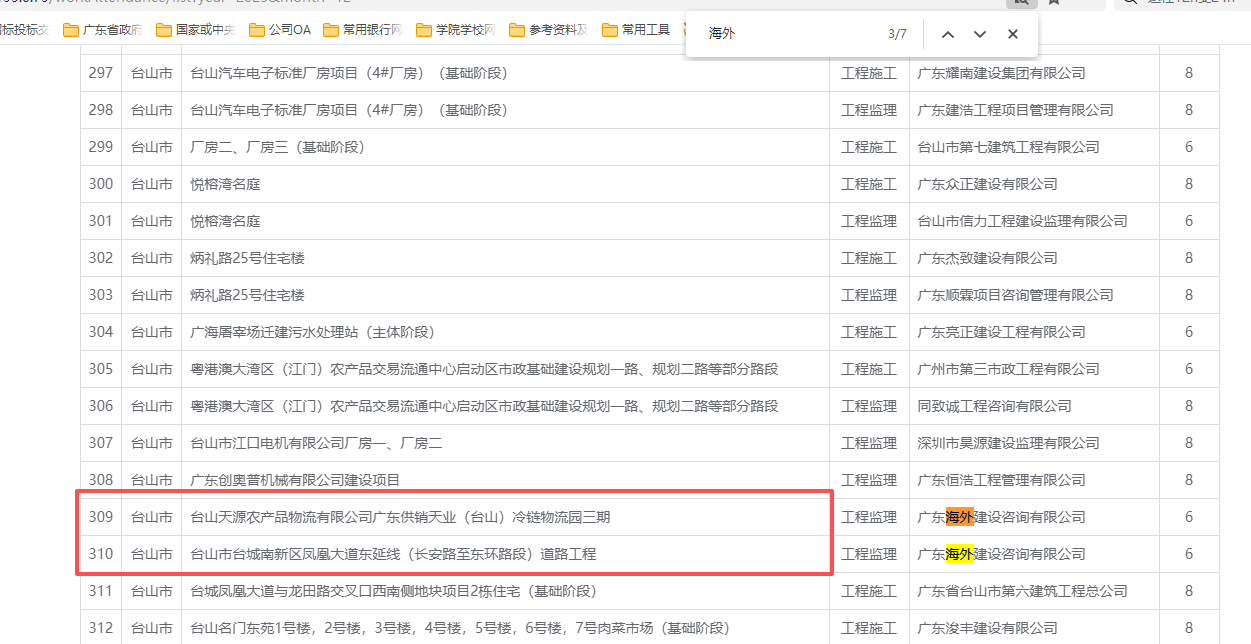Open 广东省政府 bookmark folder
The width and height of the screenshot is (1251, 644).
coord(103,30)
